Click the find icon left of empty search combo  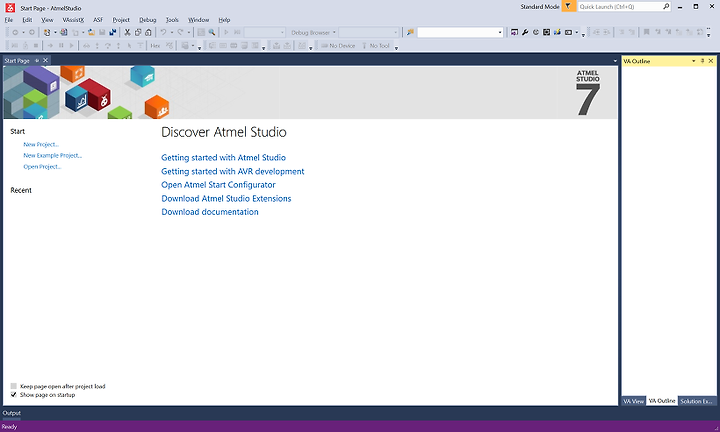tap(410, 32)
